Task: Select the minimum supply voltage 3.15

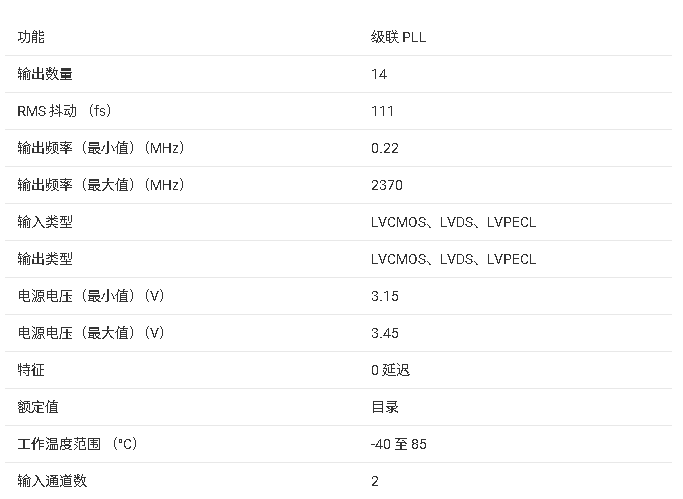Action: [x=385, y=296]
